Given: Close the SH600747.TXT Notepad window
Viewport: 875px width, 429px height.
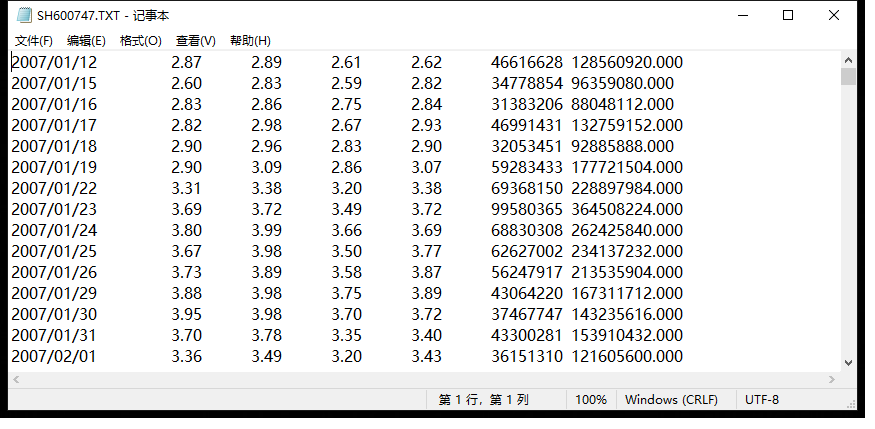Looking at the screenshot, I should [x=834, y=15].
